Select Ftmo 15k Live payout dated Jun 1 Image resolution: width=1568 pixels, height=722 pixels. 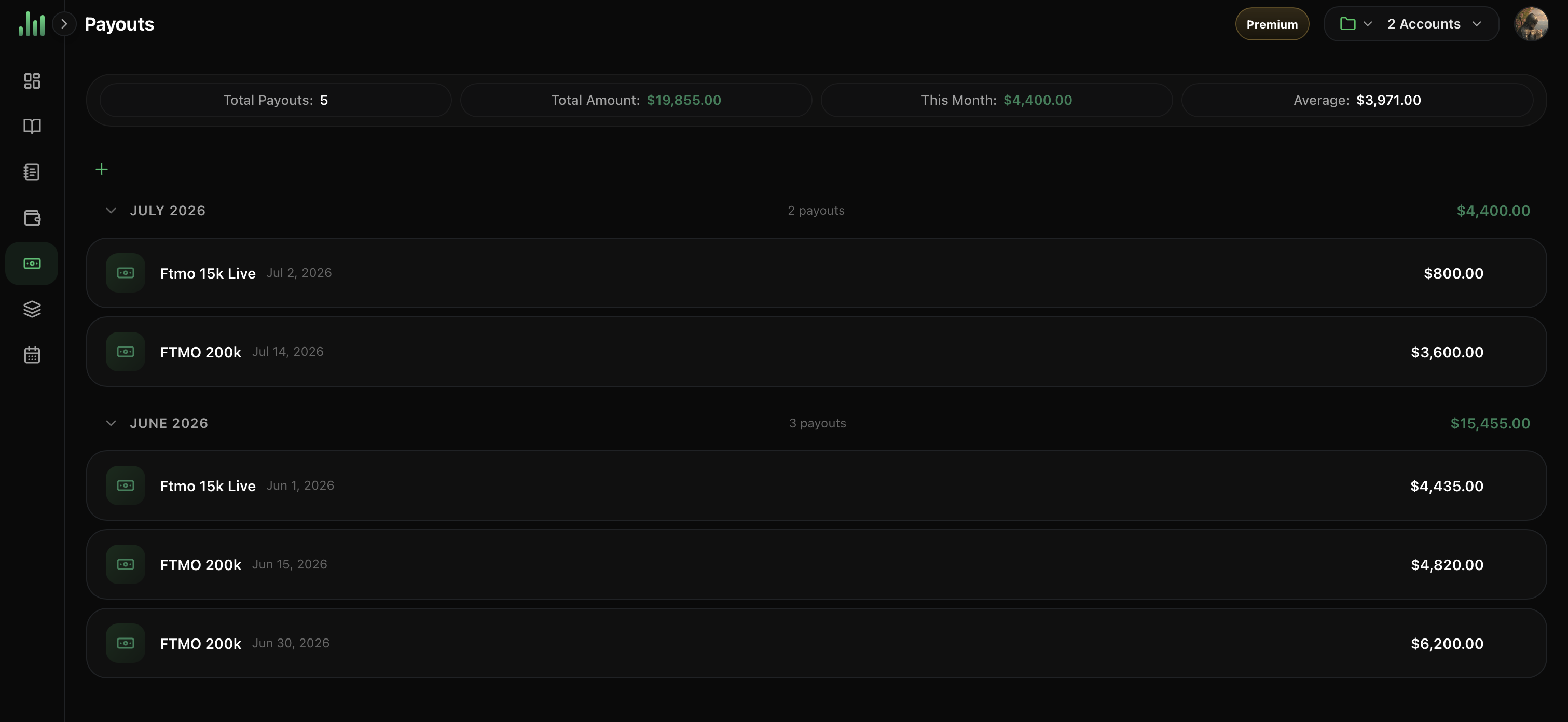click(x=816, y=485)
